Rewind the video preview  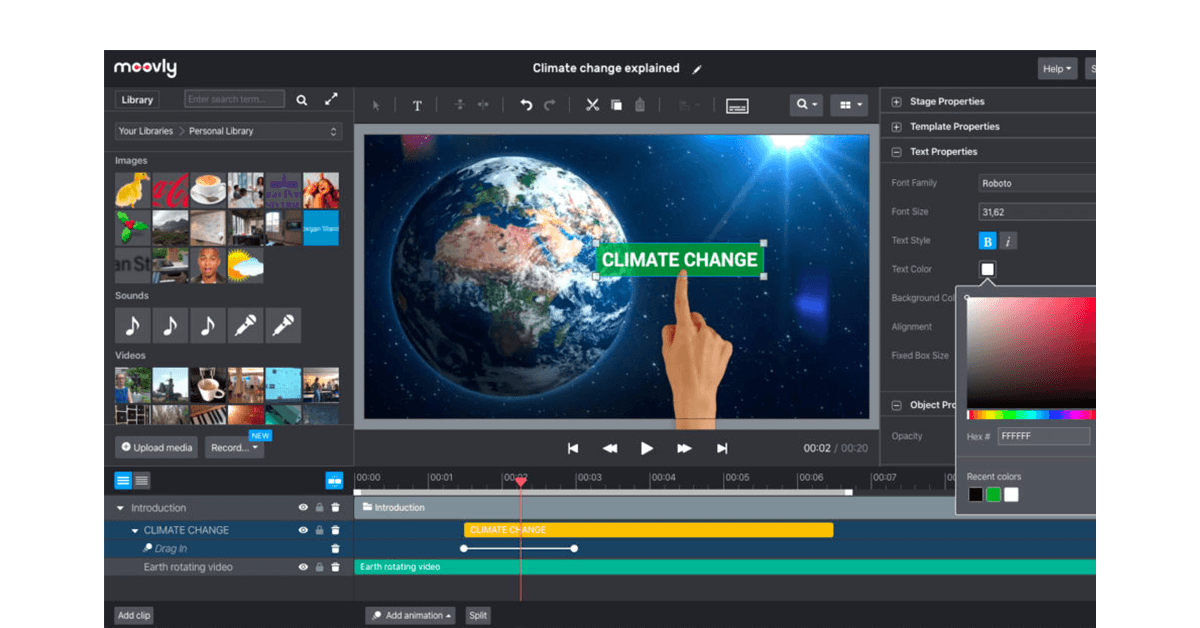610,448
